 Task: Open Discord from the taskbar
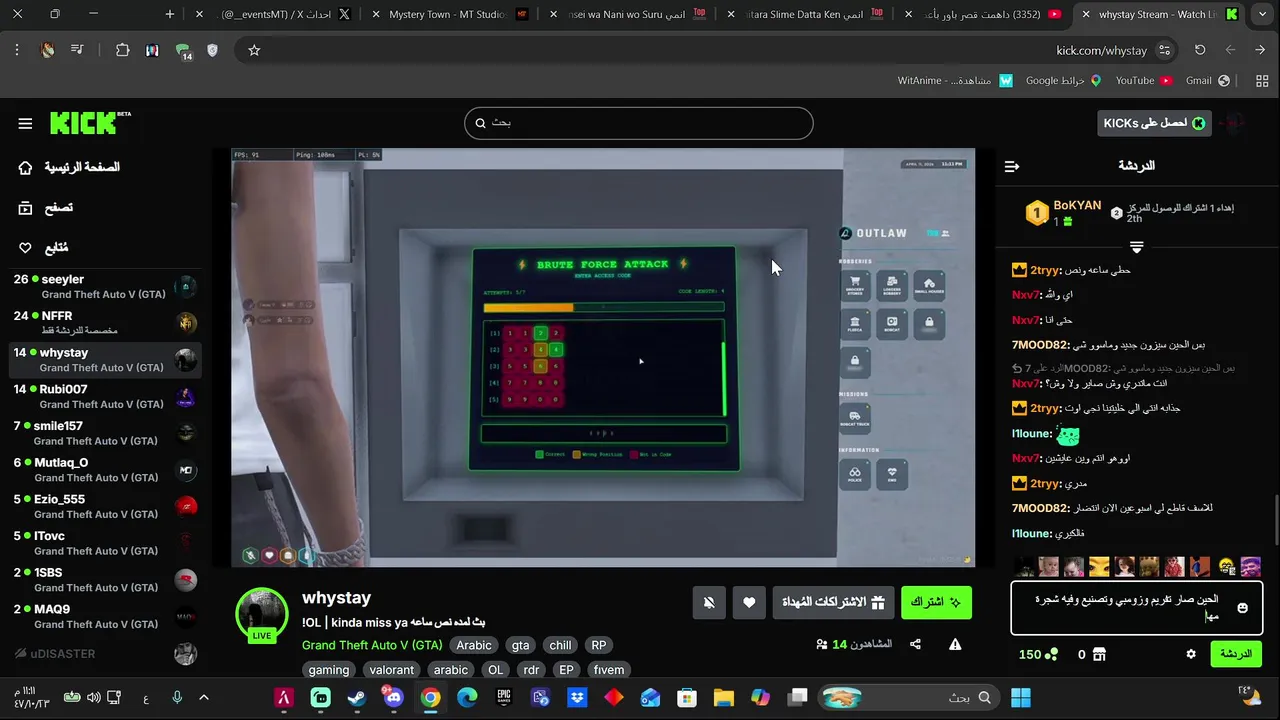393,697
